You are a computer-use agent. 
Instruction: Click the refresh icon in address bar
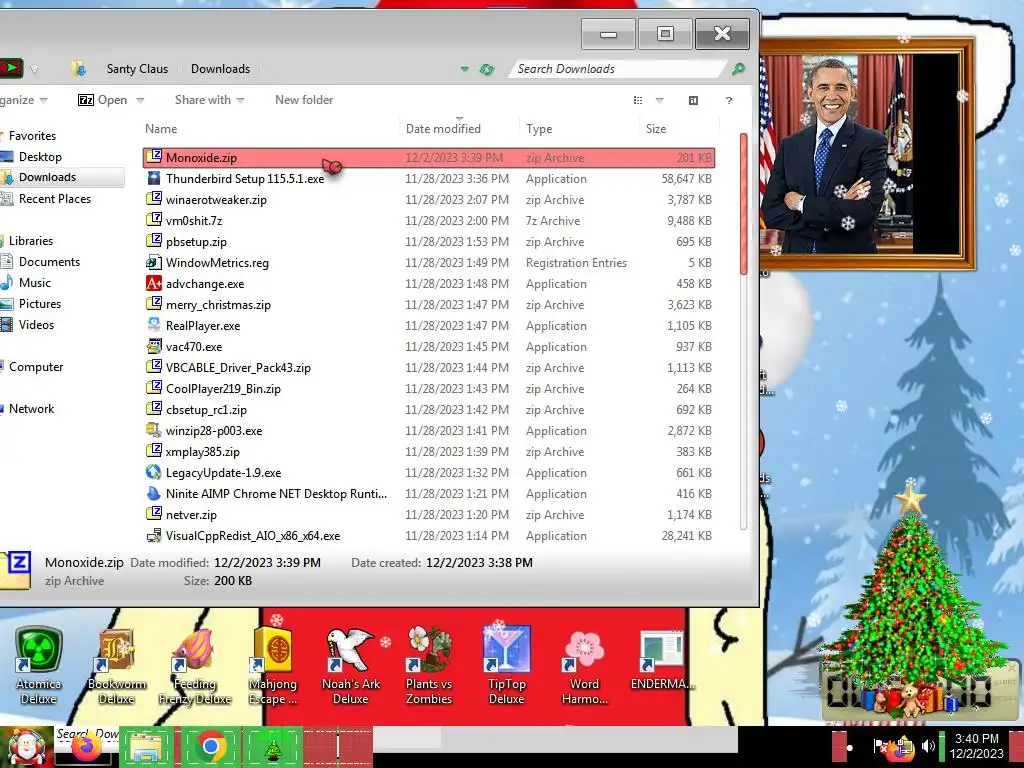tap(487, 69)
